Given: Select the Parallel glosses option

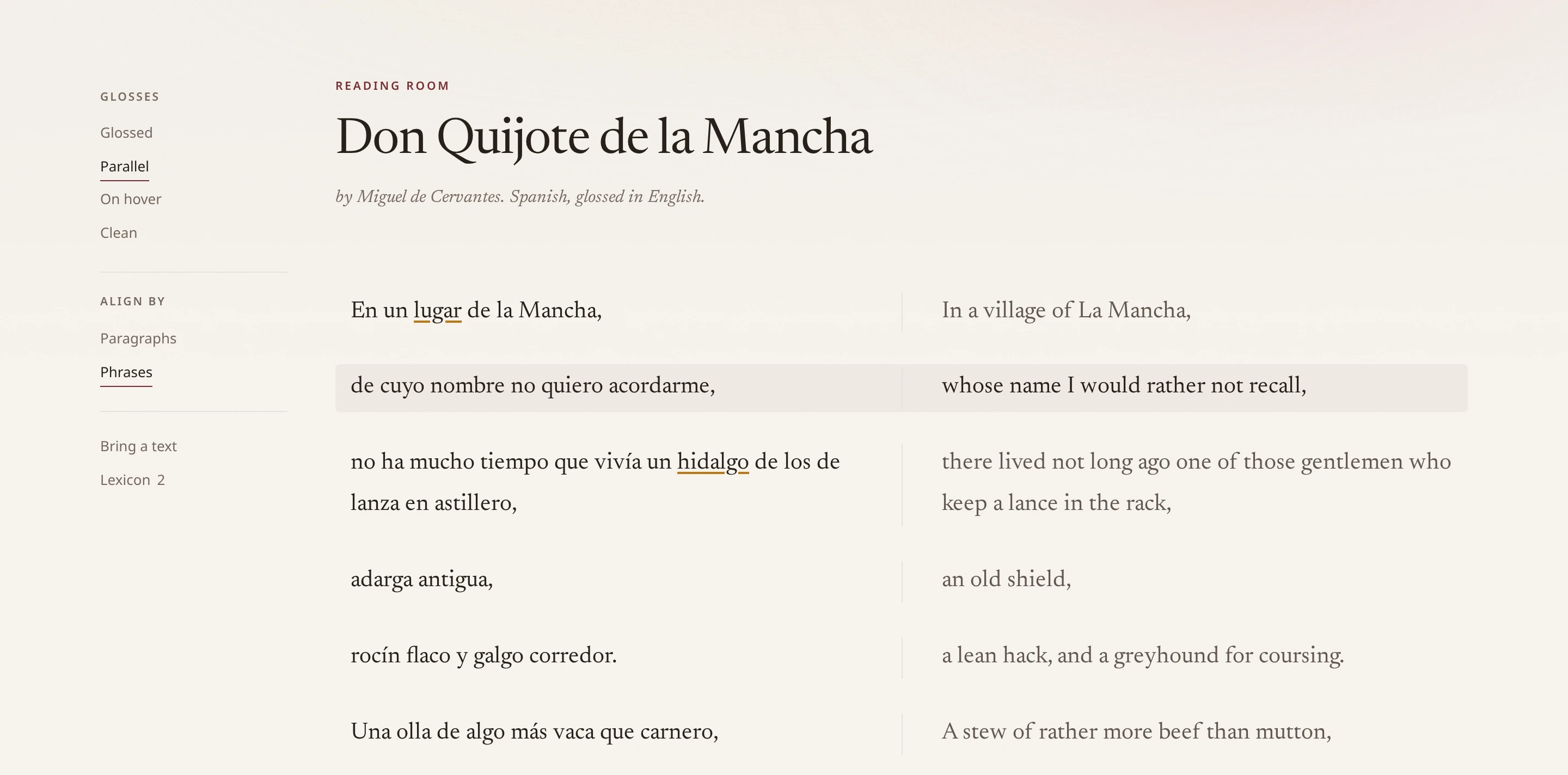Looking at the screenshot, I should 124,166.
